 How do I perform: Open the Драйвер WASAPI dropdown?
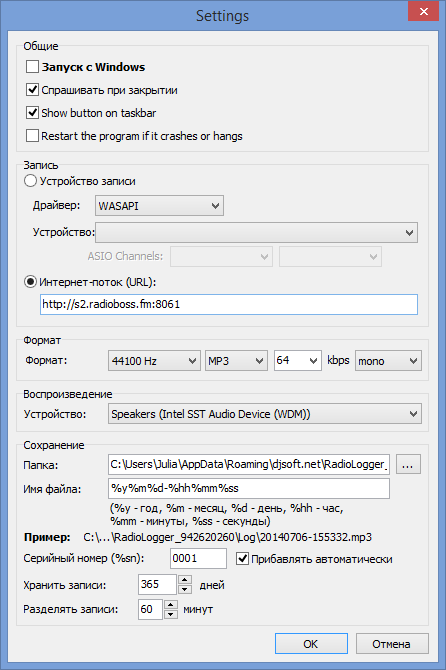159,206
